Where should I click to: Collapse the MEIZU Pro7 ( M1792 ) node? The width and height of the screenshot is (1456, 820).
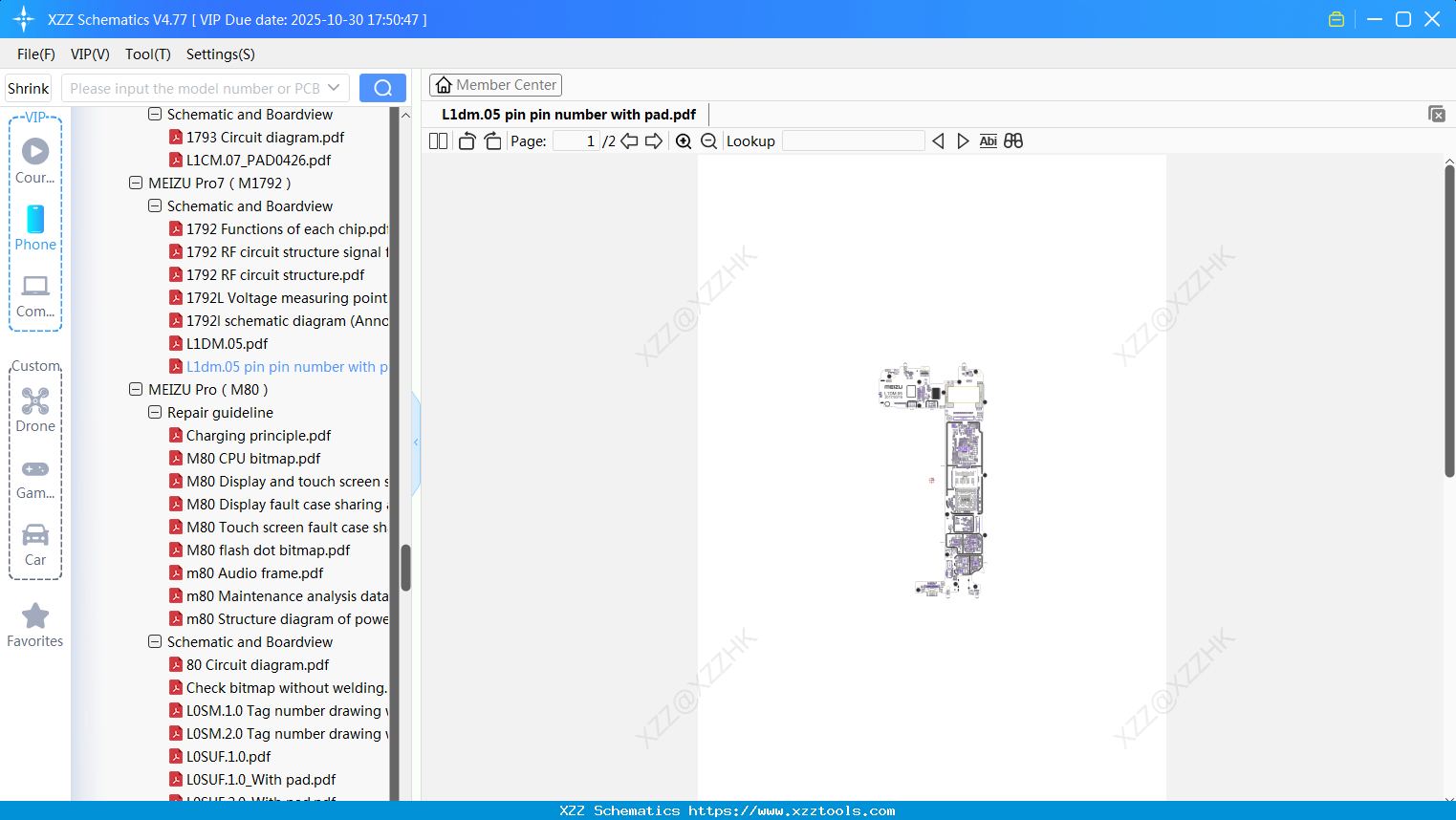click(x=136, y=183)
